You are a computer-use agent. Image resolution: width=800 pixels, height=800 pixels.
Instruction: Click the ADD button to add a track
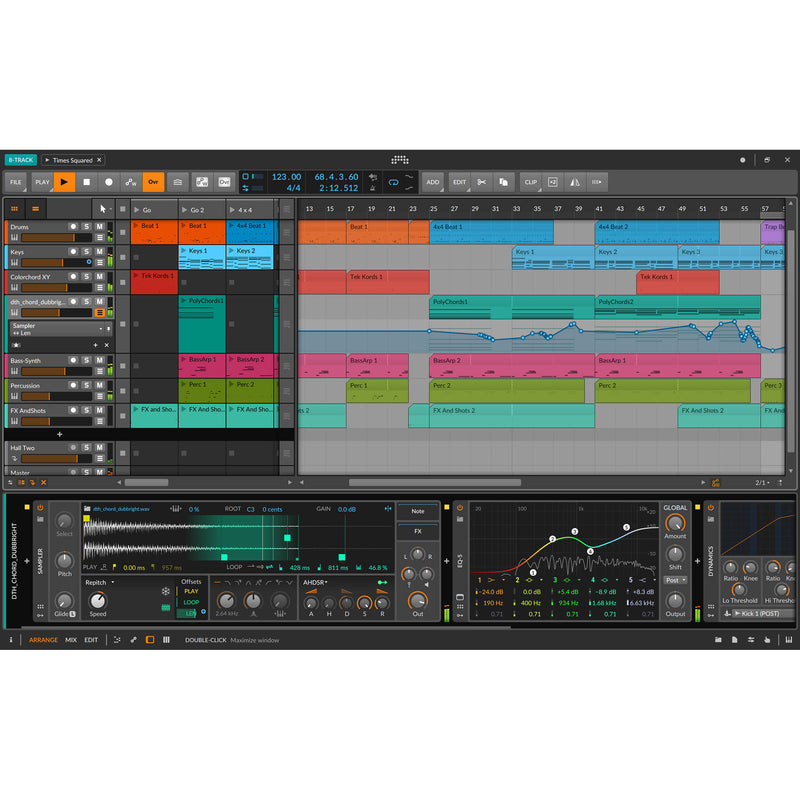pos(434,181)
